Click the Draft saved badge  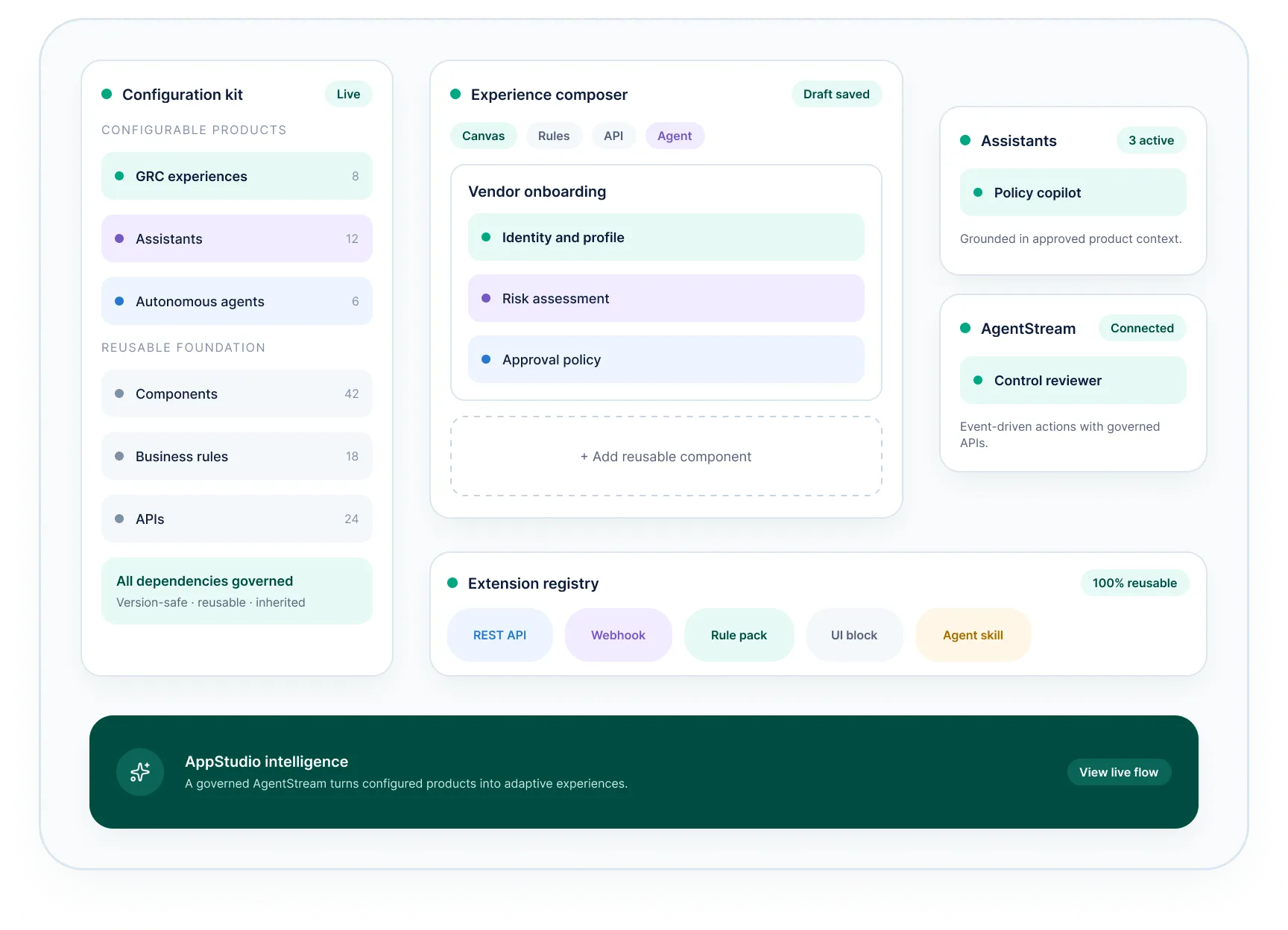(x=836, y=94)
